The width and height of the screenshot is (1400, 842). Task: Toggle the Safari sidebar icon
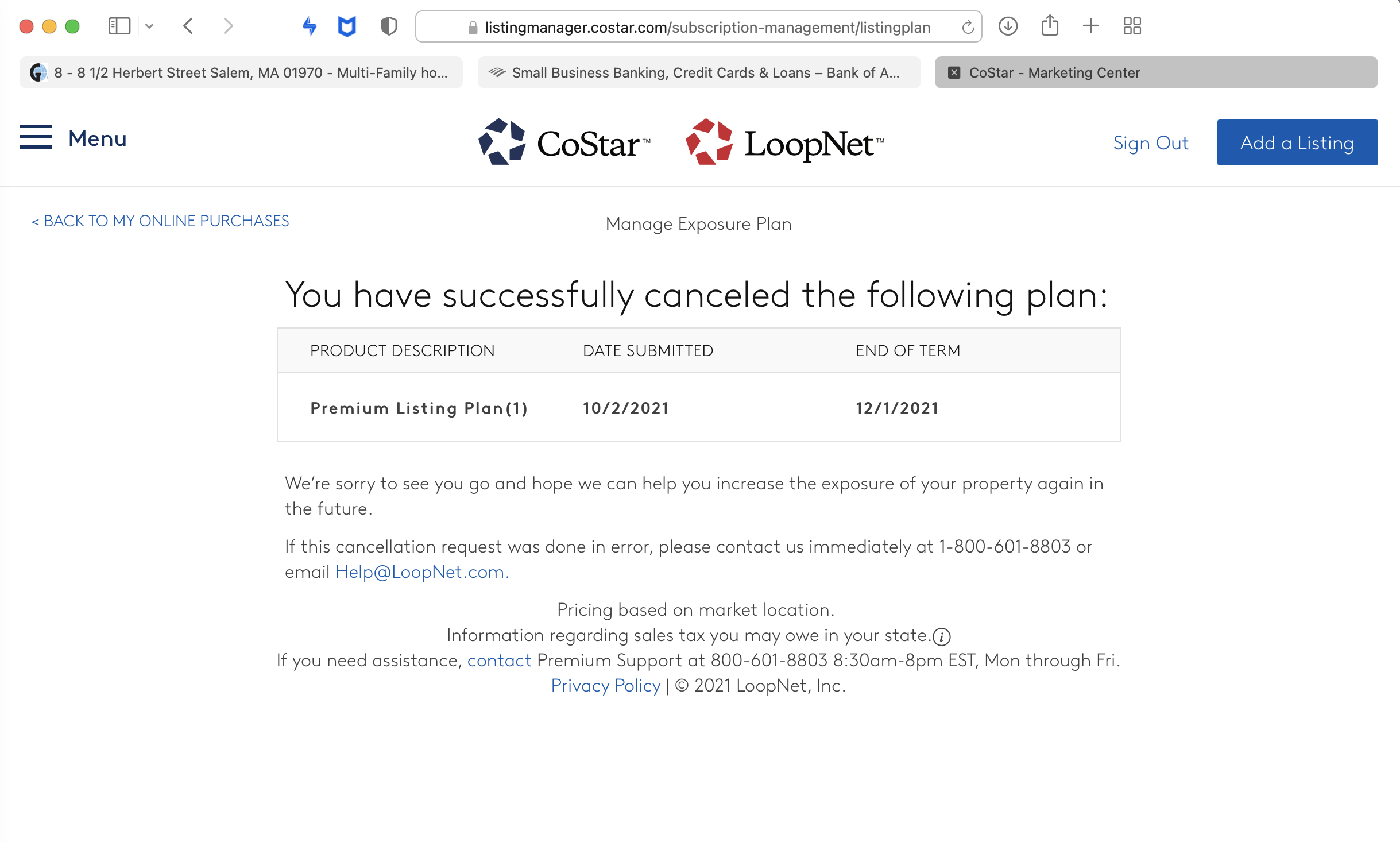(x=119, y=26)
